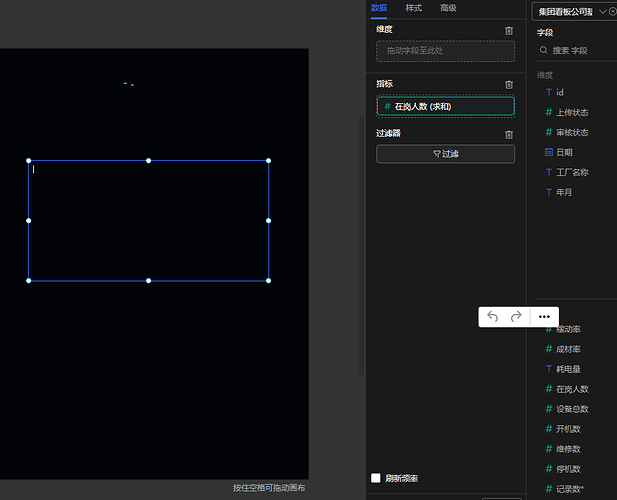
Task: Click the 拖动字段至此处 dimension drop zone
Action: coord(445,51)
